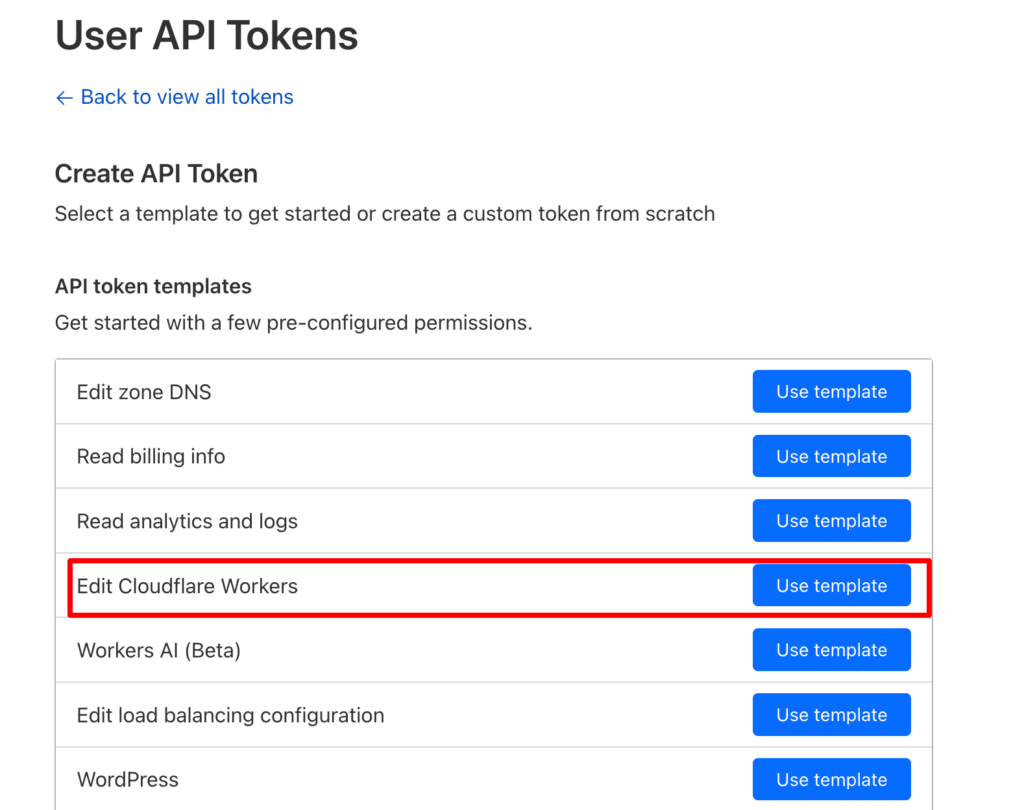Viewport: 1024px width, 810px height.
Task: Use template for WordPress
Action: 831,779
